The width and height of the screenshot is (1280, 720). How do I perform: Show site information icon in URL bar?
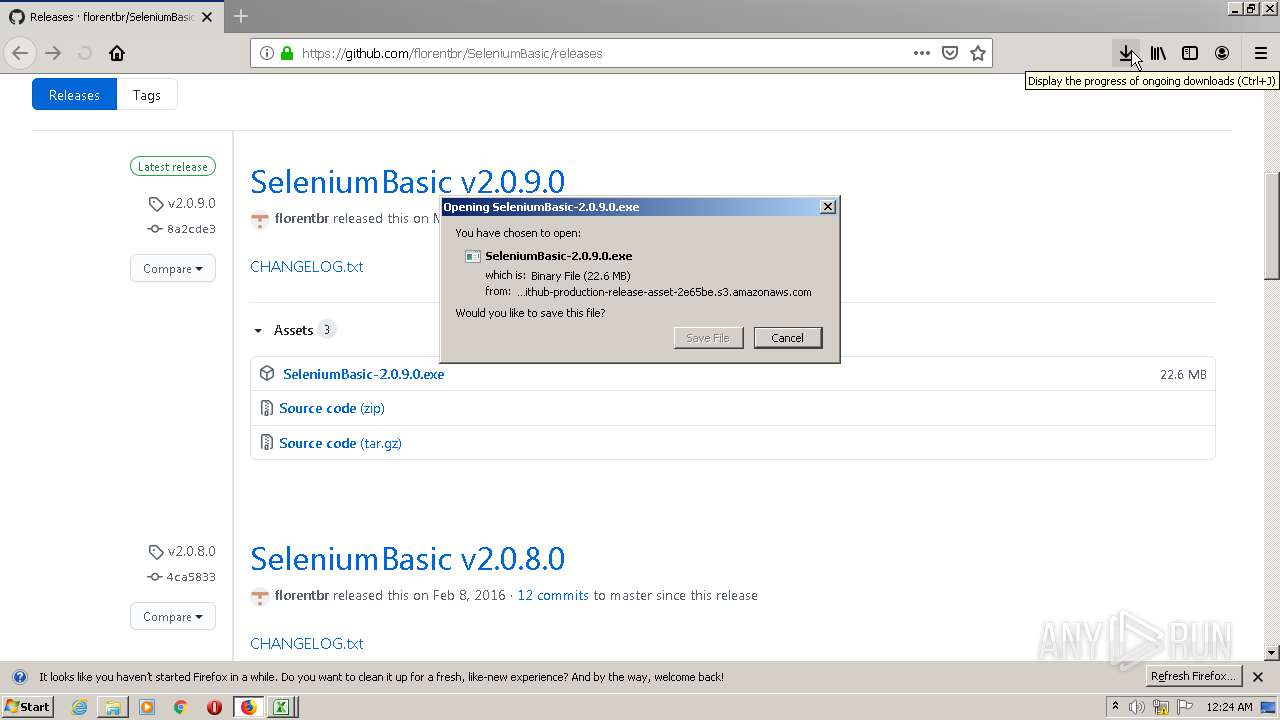267,53
